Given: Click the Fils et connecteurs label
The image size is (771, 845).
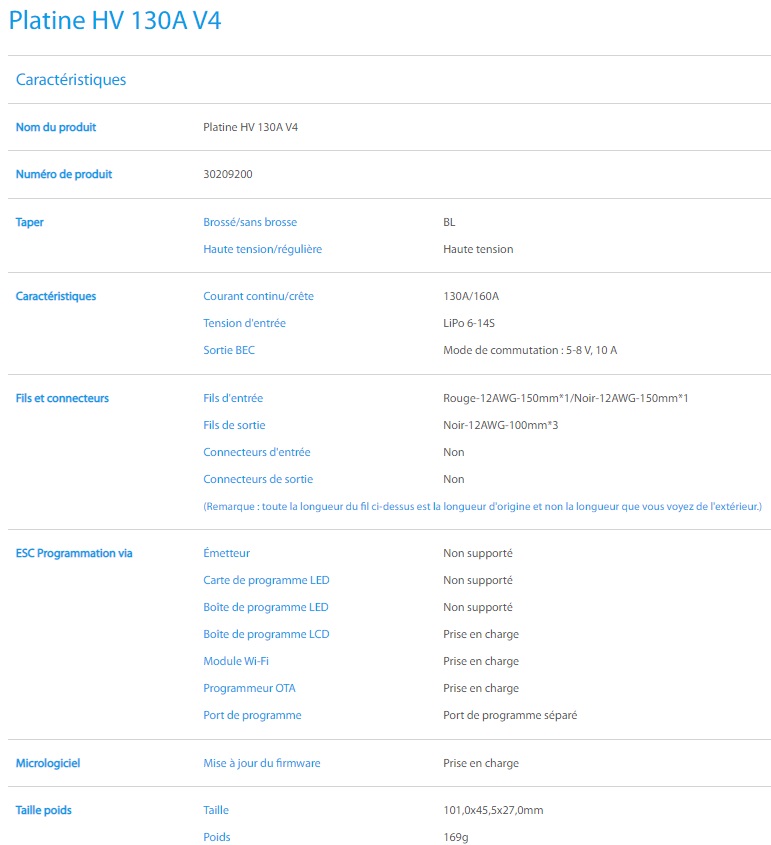Looking at the screenshot, I should [62, 398].
